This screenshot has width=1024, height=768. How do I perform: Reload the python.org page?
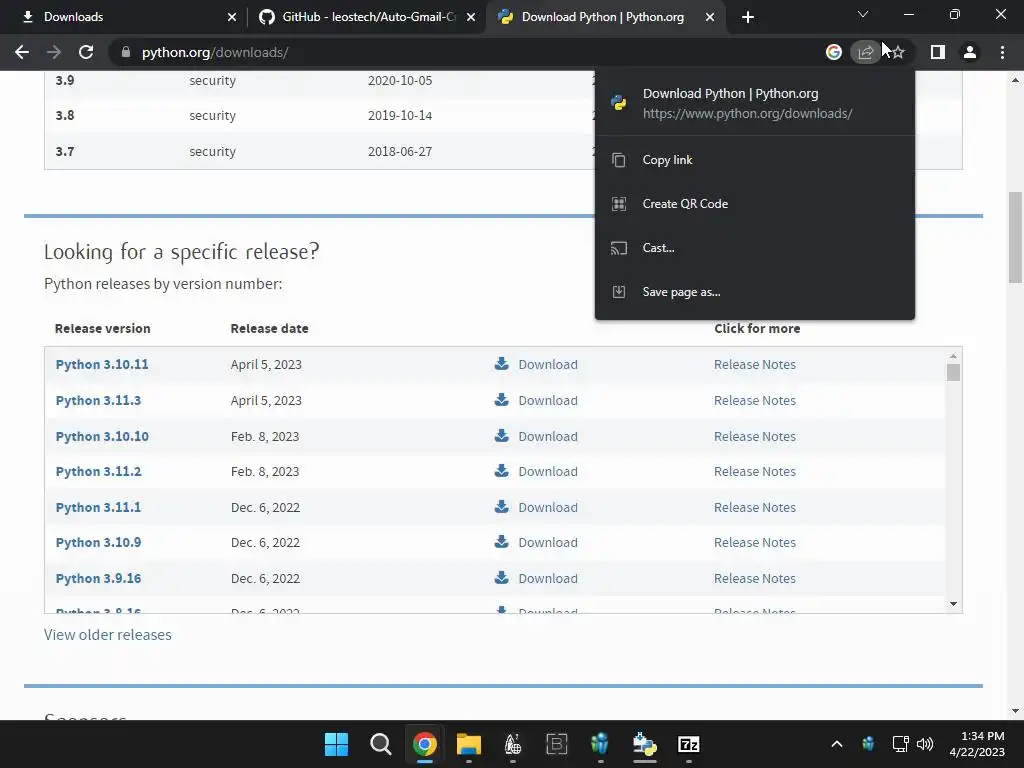point(86,52)
